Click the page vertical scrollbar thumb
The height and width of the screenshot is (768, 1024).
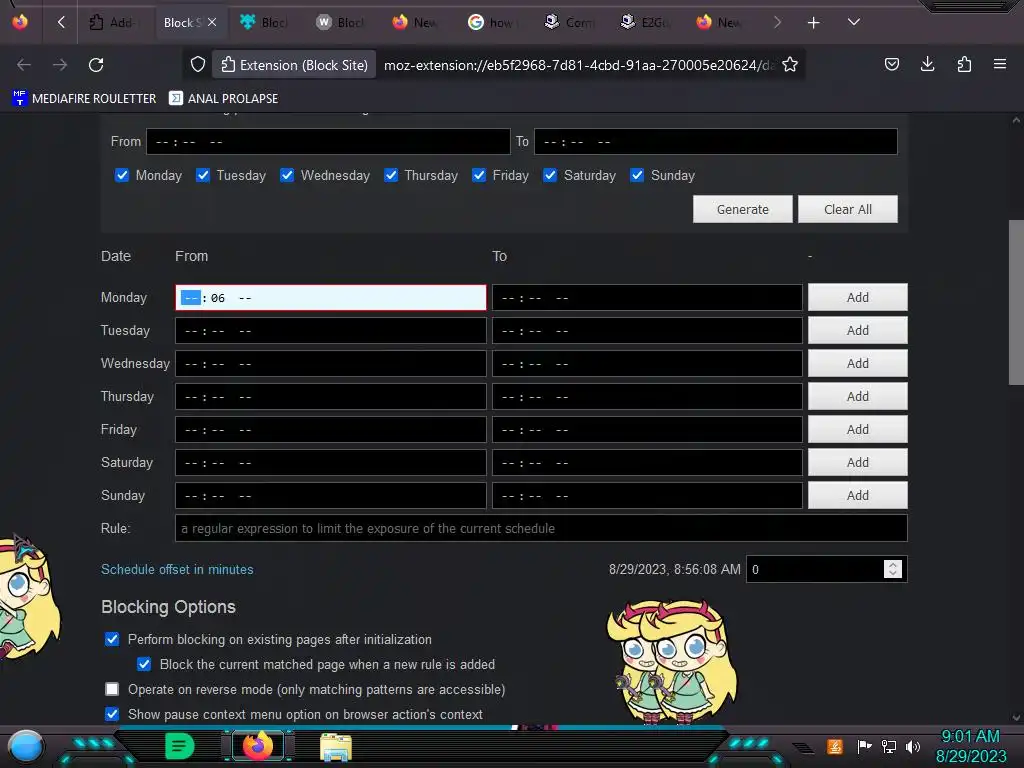(1016, 302)
